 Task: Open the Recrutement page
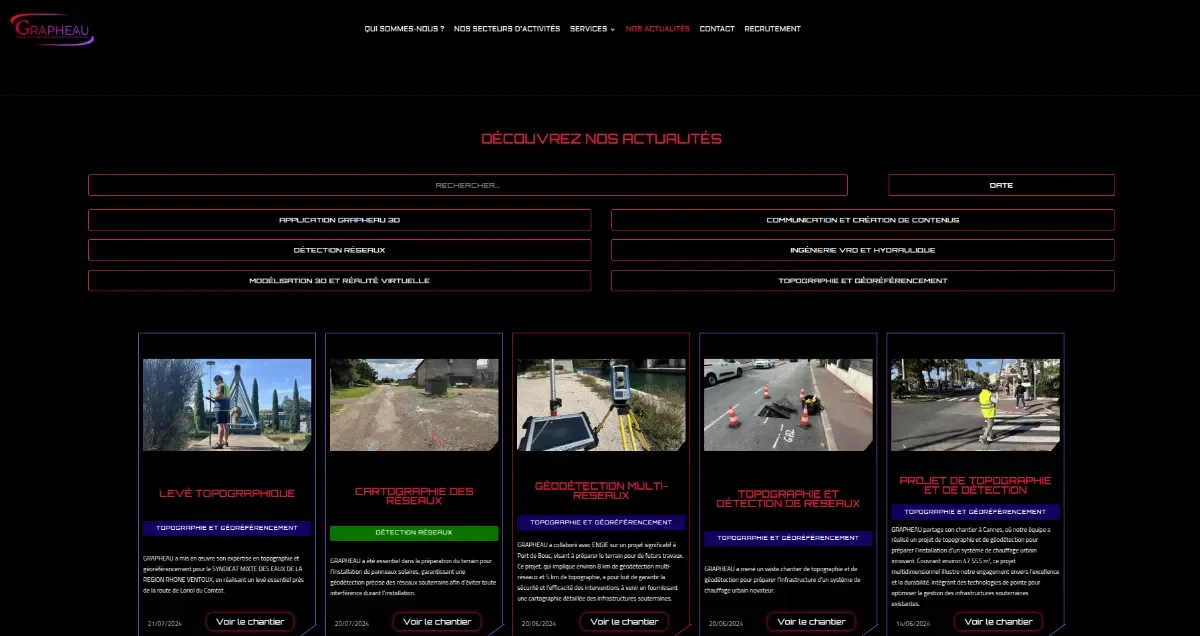click(x=771, y=29)
